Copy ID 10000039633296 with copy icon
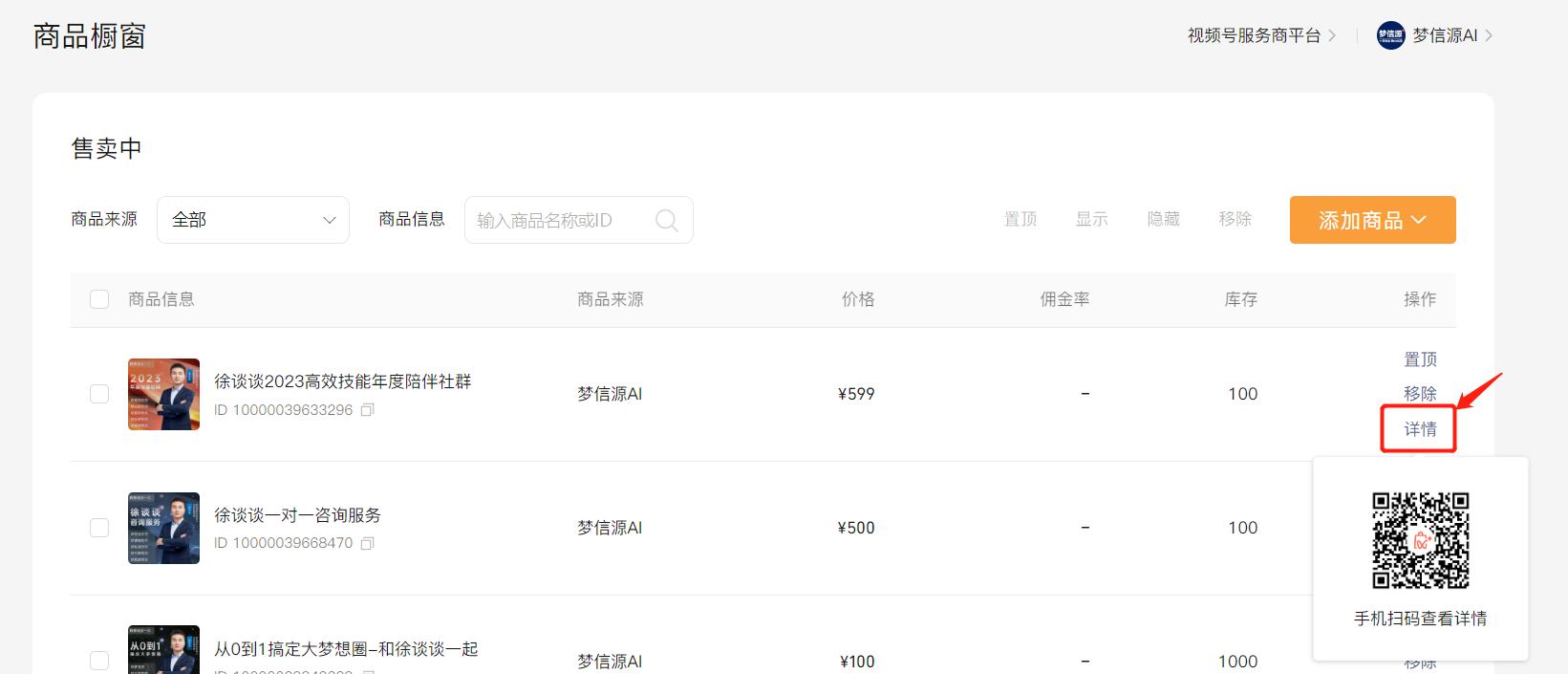Viewport: 1568px width, 674px height. (367, 410)
